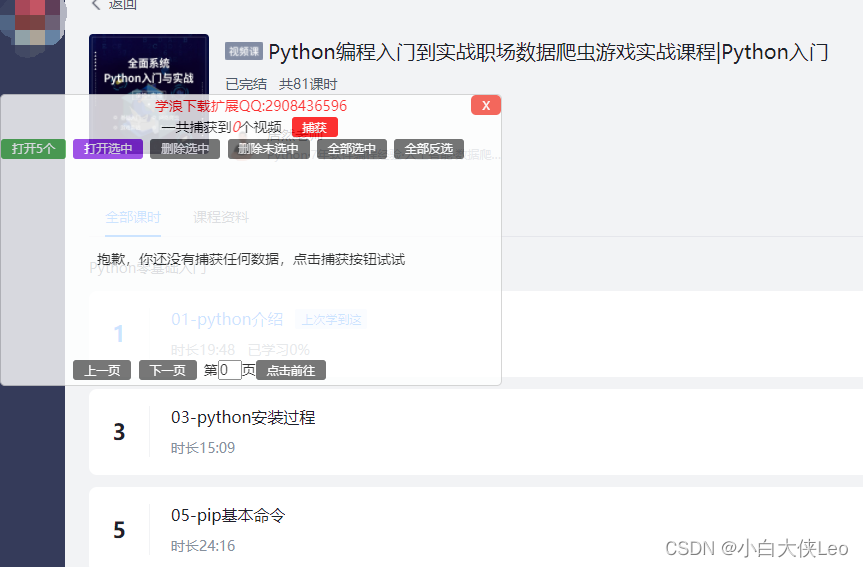The image size is (863, 567).
Task: Switch to the 全部课时 tab
Action: click(x=133, y=217)
